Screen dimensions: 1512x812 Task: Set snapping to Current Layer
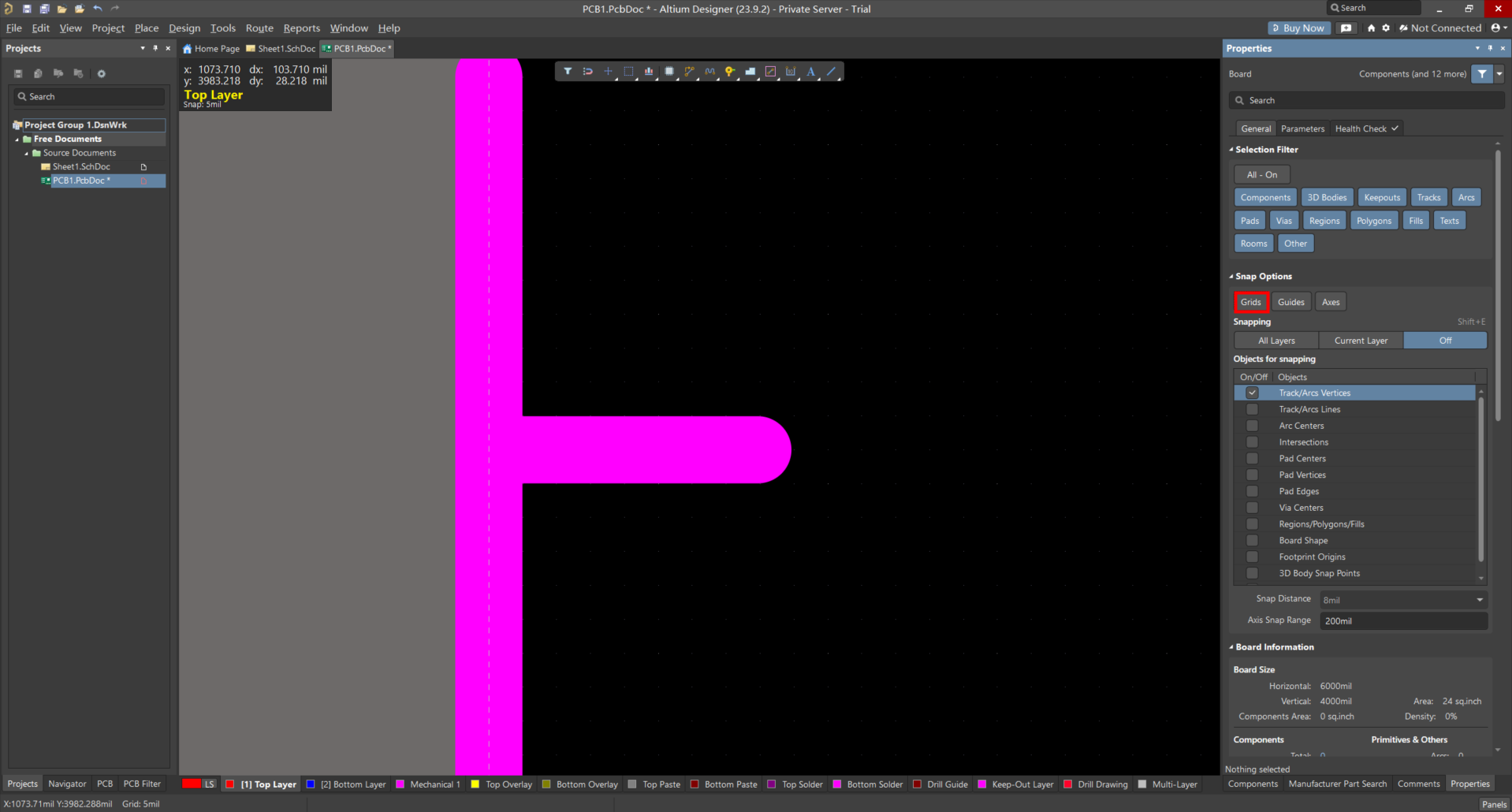[1361, 341]
